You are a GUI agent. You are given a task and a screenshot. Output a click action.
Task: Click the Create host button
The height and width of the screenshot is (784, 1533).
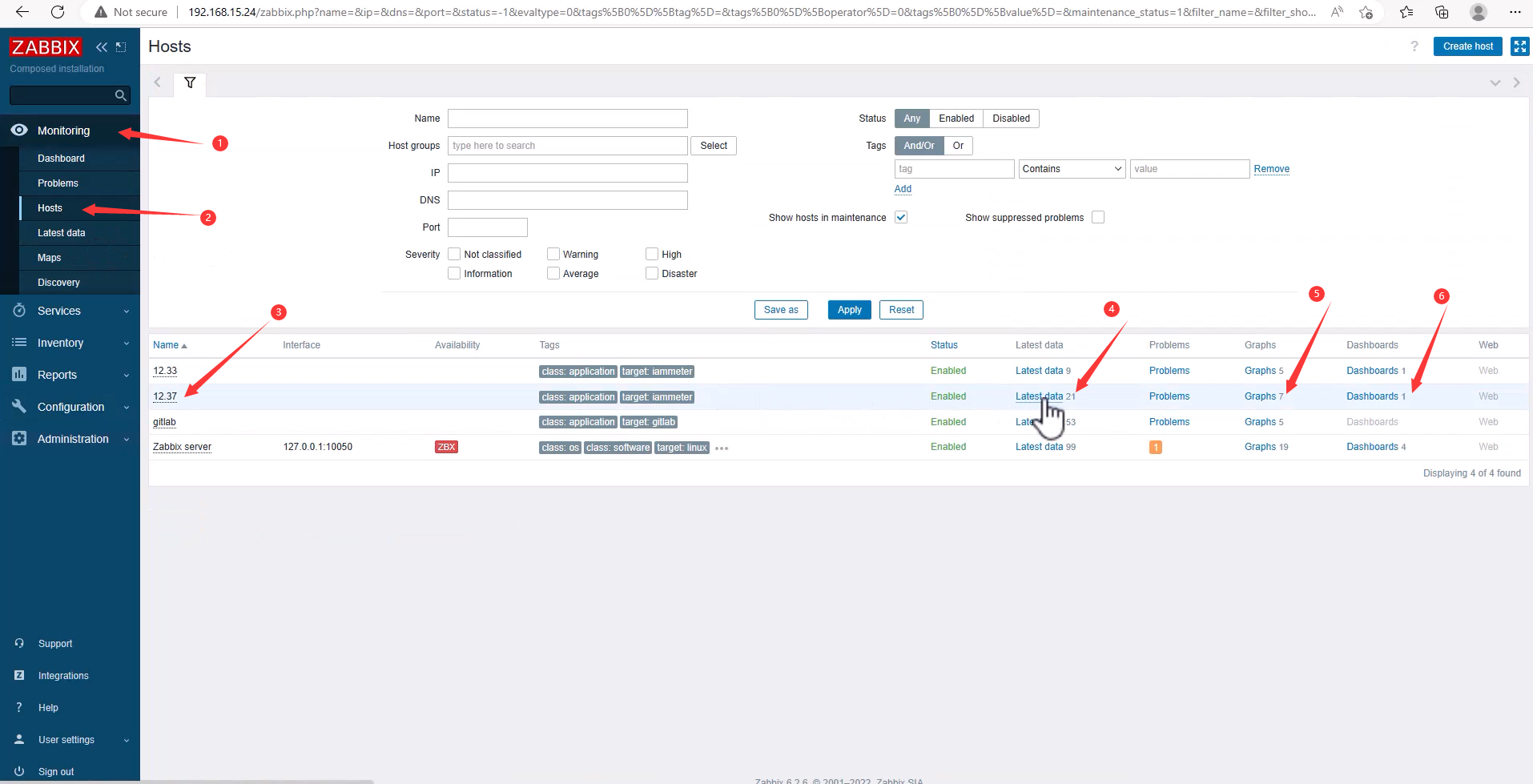tap(1467, 46)
